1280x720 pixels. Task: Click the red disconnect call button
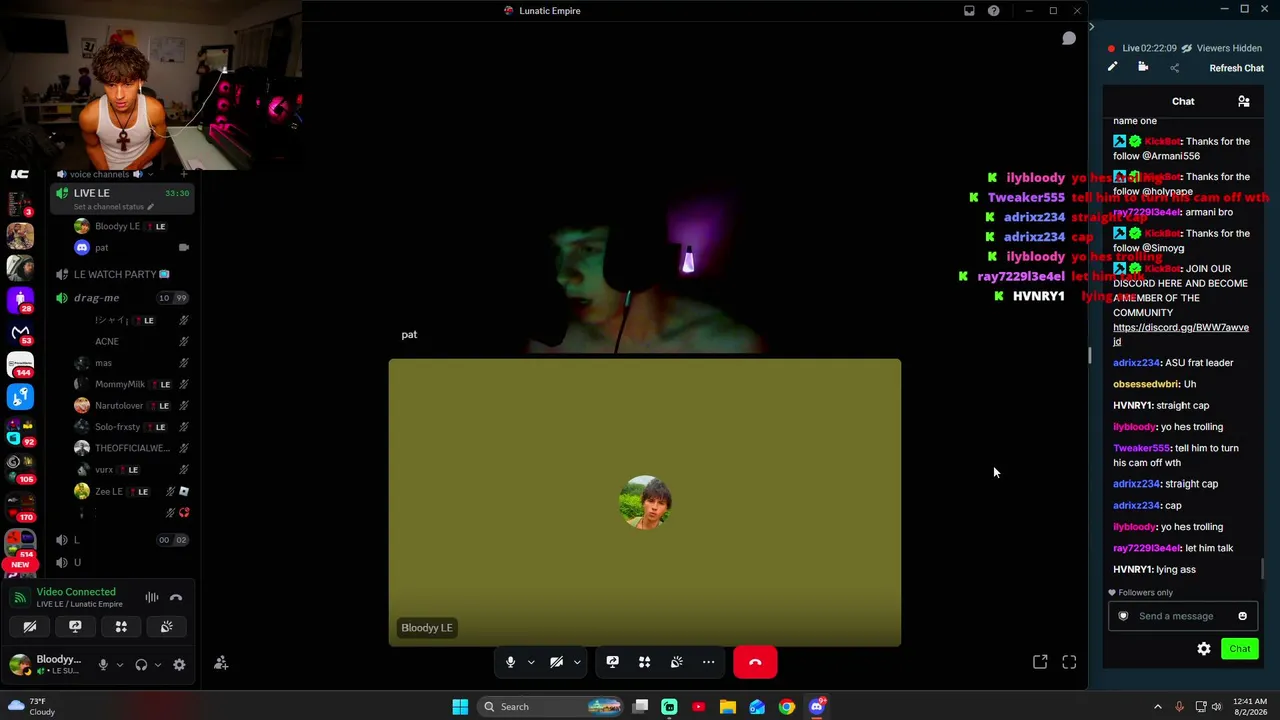click(x=755, y=662)
